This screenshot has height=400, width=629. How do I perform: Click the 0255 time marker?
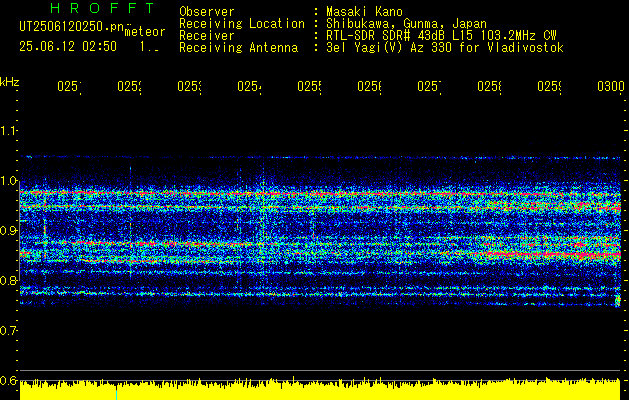coord(309,86)
